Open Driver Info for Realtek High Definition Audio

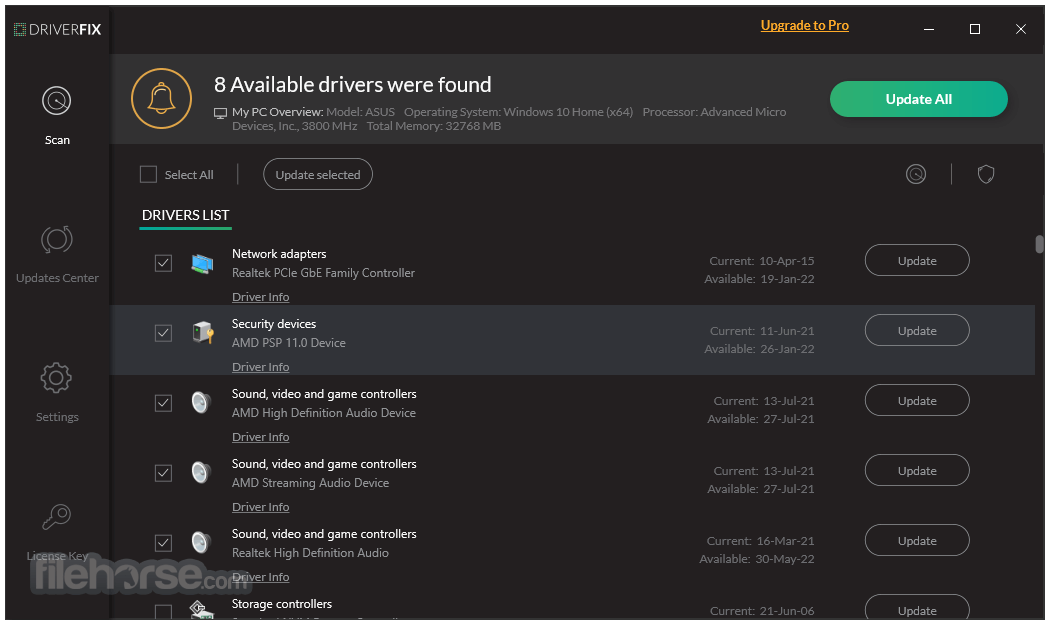coord(260,577)
